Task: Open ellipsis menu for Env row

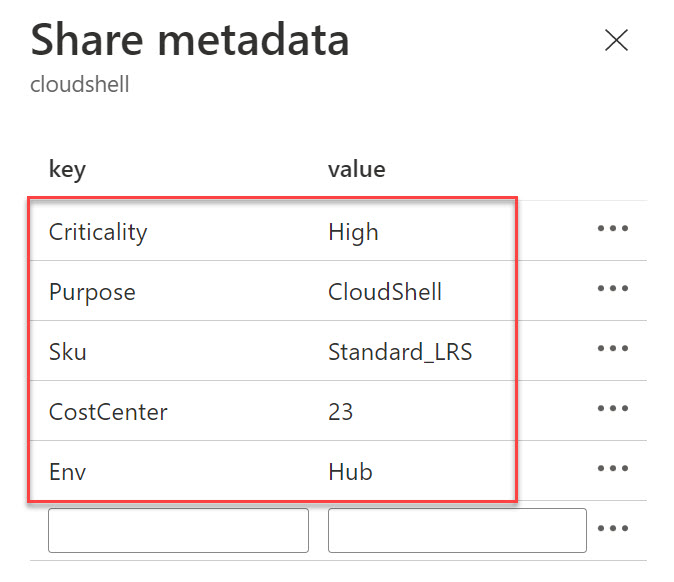Action: pyautogui.click(x=612, y=469)
